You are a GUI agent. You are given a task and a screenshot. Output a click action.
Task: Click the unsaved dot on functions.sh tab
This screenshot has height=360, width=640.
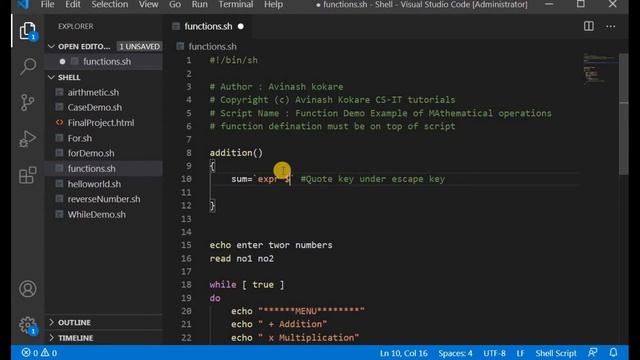point(241,27)
